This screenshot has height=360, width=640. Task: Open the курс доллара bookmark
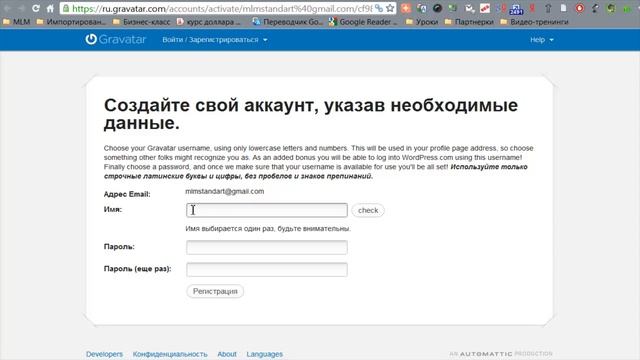click(209, 22)
